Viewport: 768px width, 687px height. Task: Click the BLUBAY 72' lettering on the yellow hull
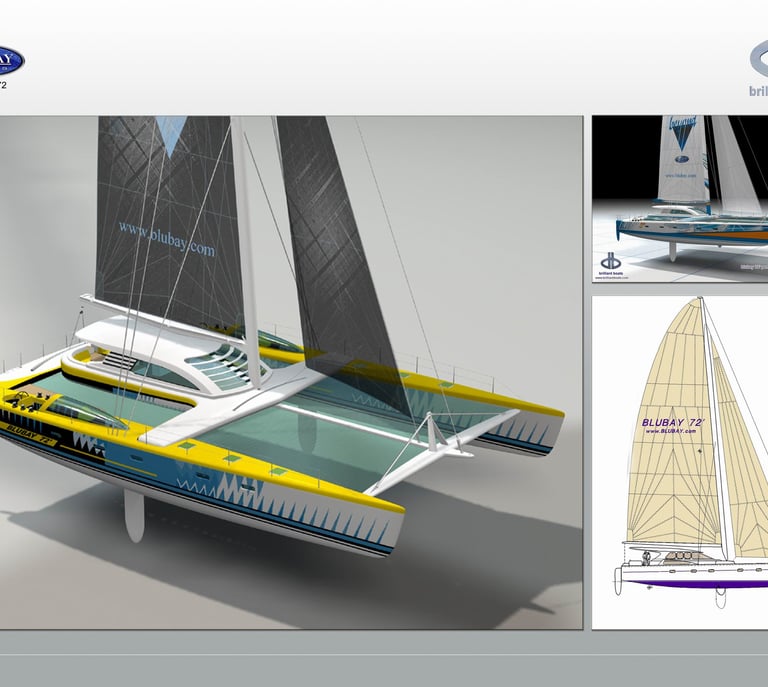click(x=29, y=434)
